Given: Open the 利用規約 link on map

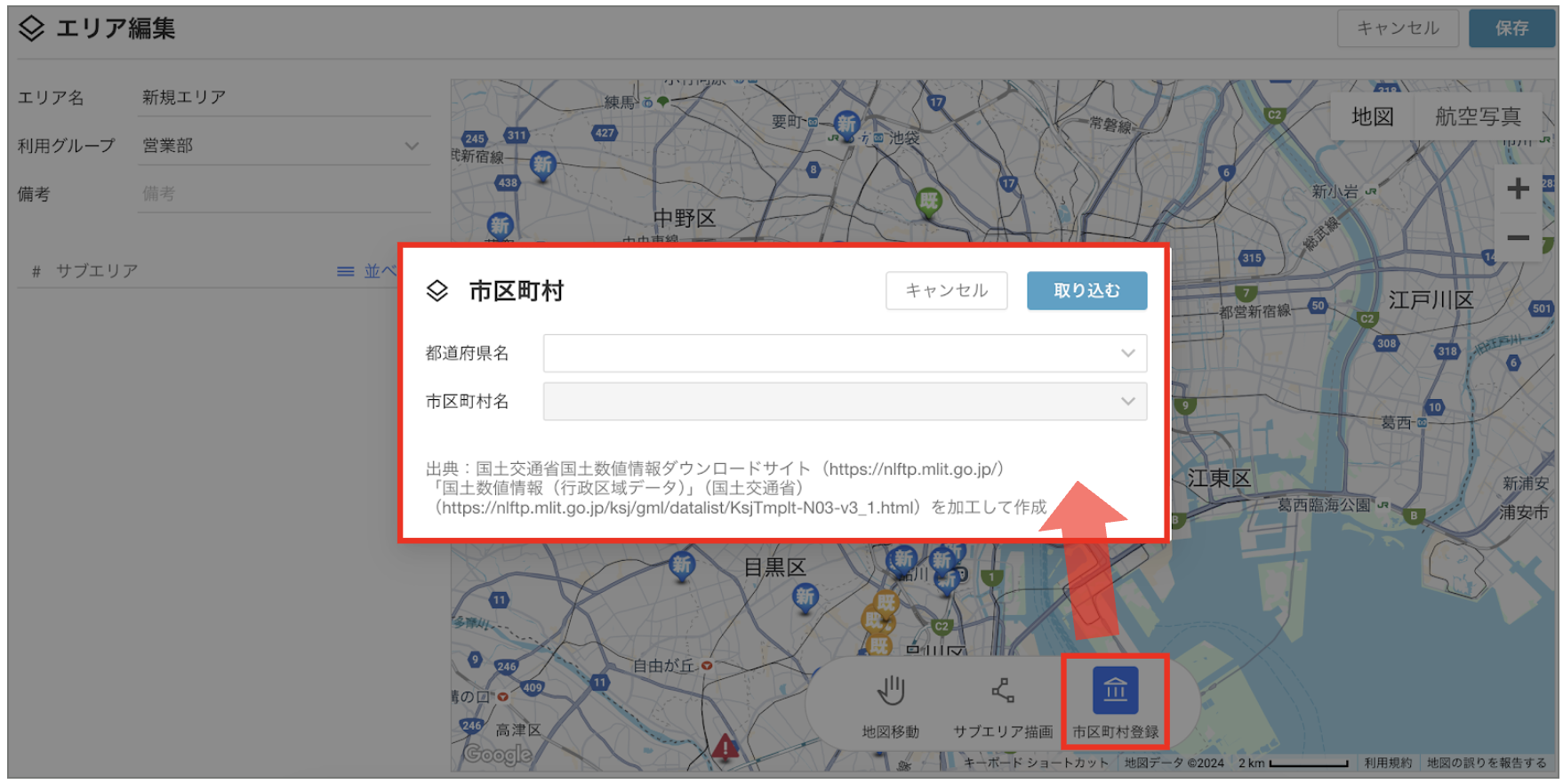Looking at the screenshot, I should pyautogui.click(x=1388, y=763).
